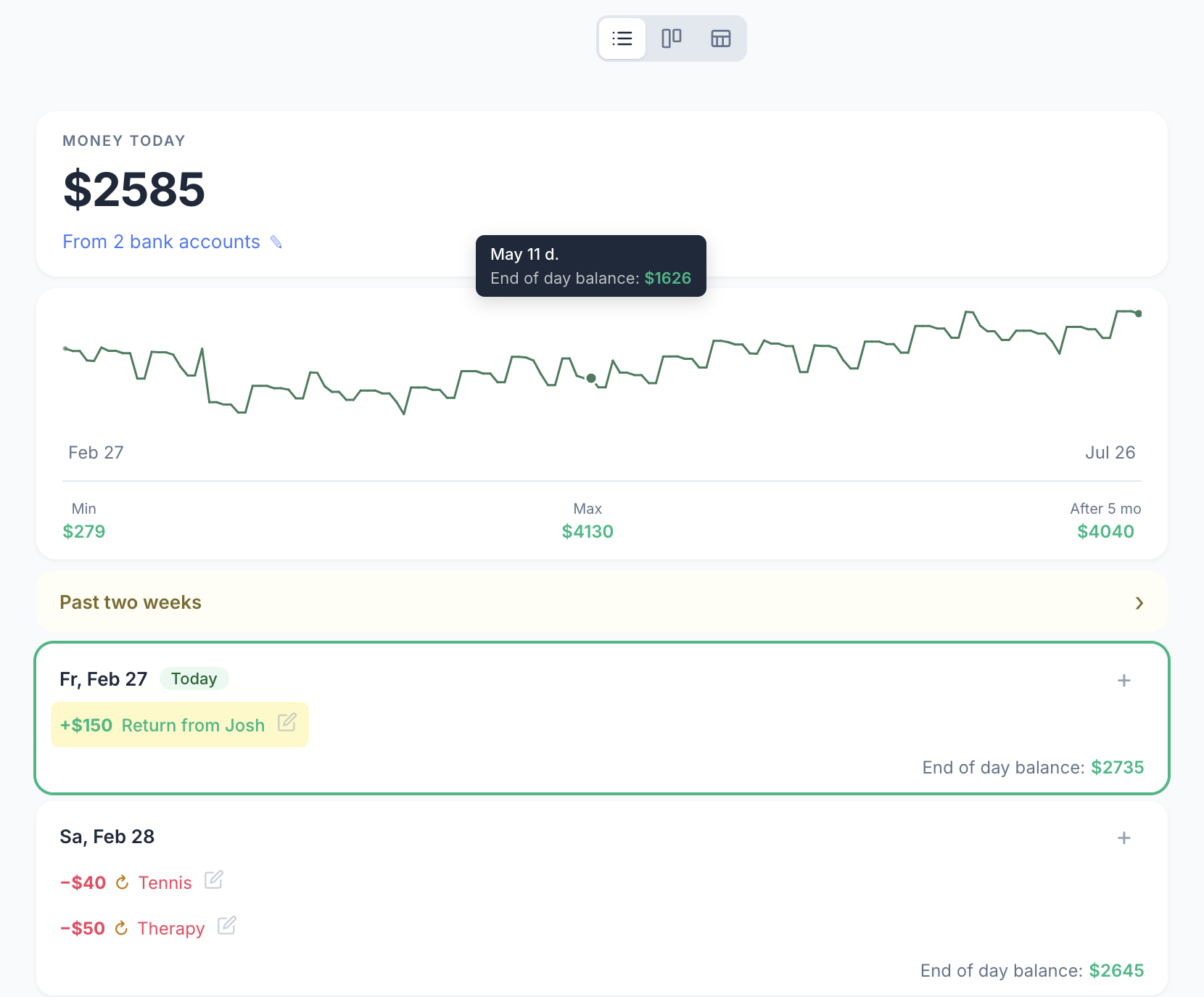Click 'Fr, Feb 27' date heading
1204x997 pixels.
click(103, 679)
